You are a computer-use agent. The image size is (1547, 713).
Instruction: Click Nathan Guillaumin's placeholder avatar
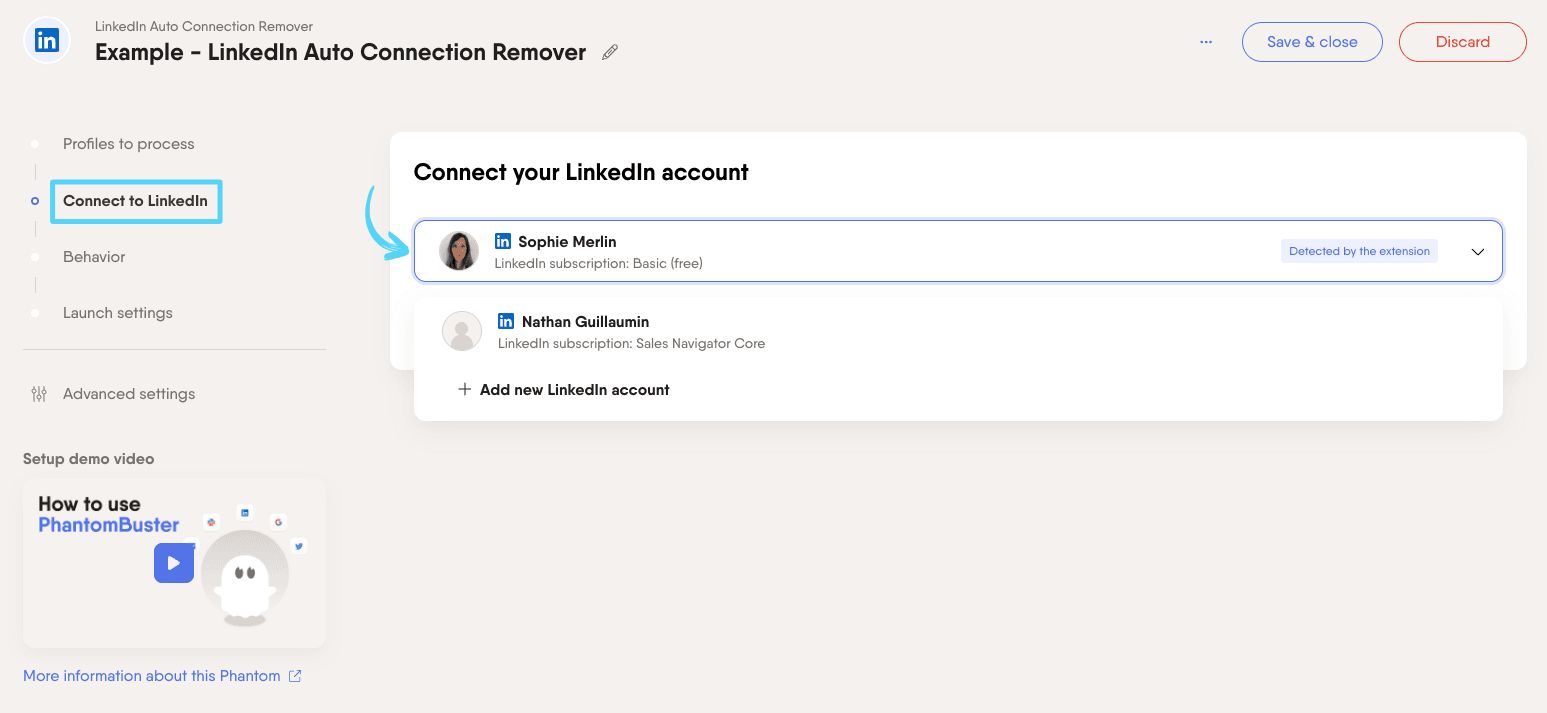tap(462, 331)
